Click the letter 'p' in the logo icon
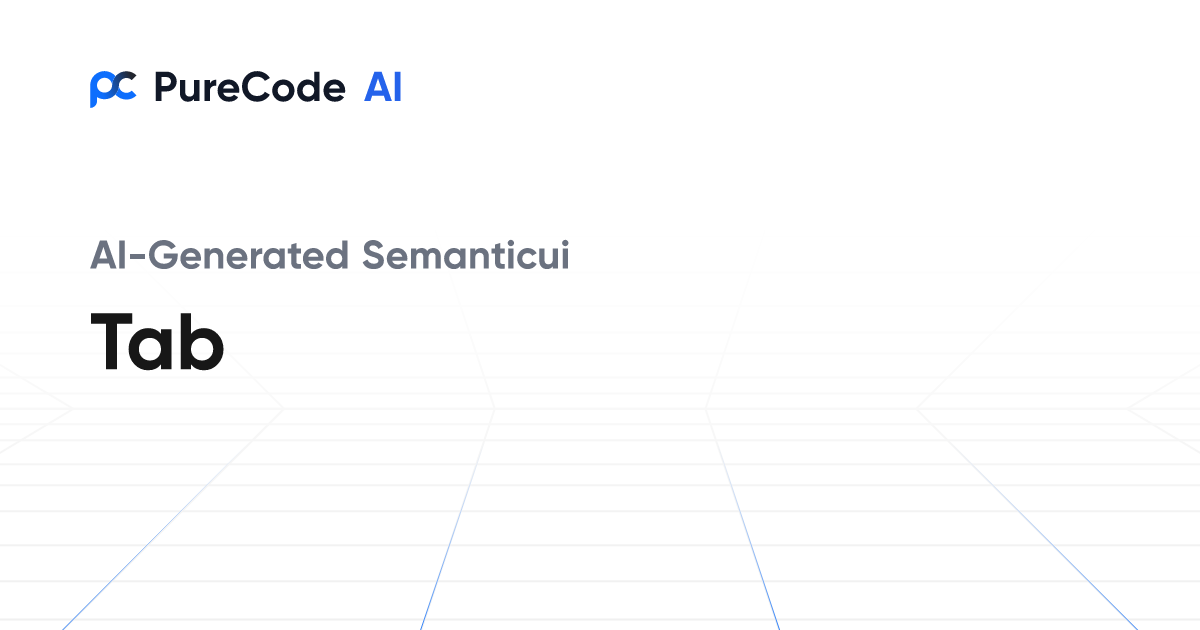Screen dimensions: 1200x630 (101, 90)
